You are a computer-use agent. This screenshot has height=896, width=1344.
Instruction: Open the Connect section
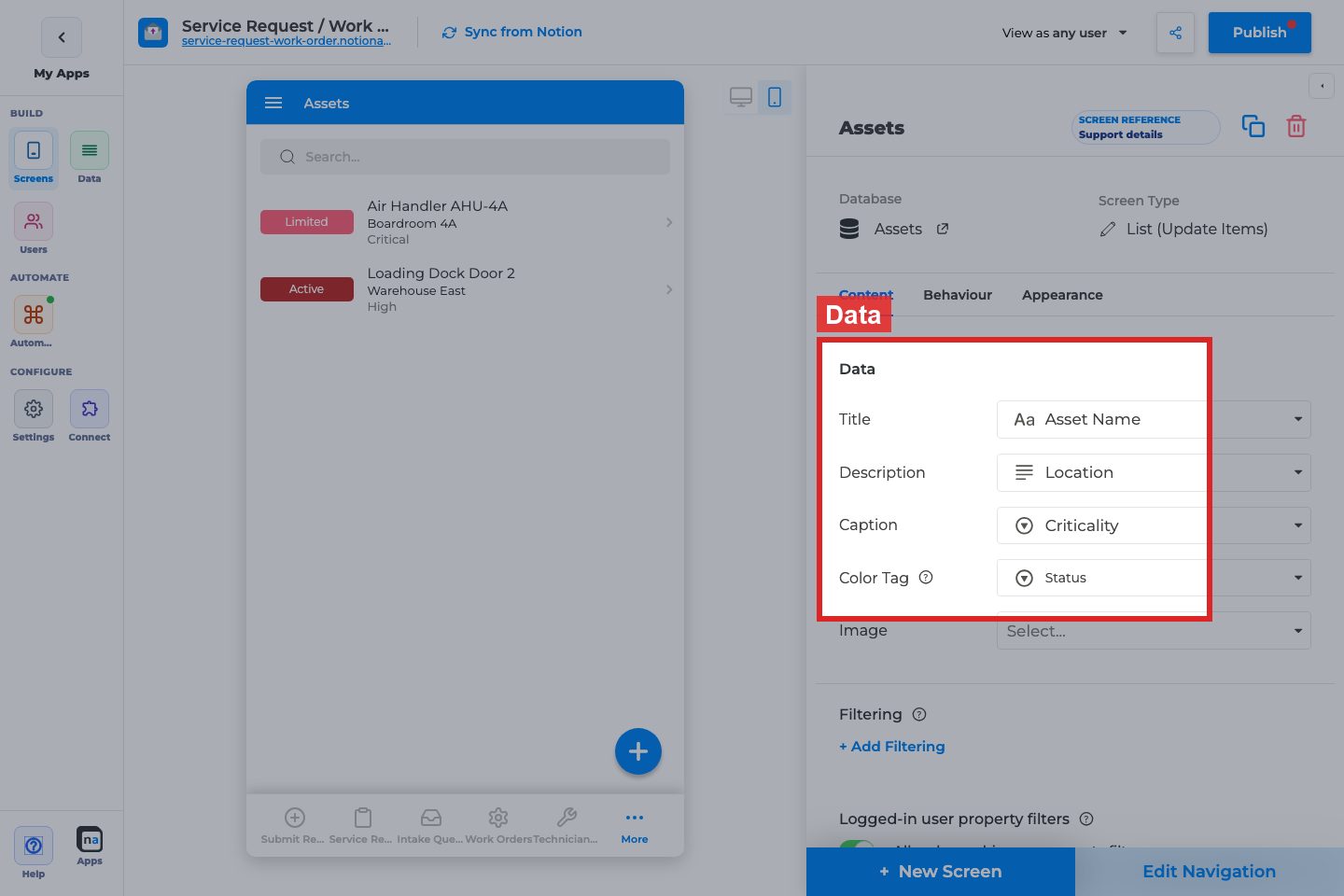click(x=90, y=416)
